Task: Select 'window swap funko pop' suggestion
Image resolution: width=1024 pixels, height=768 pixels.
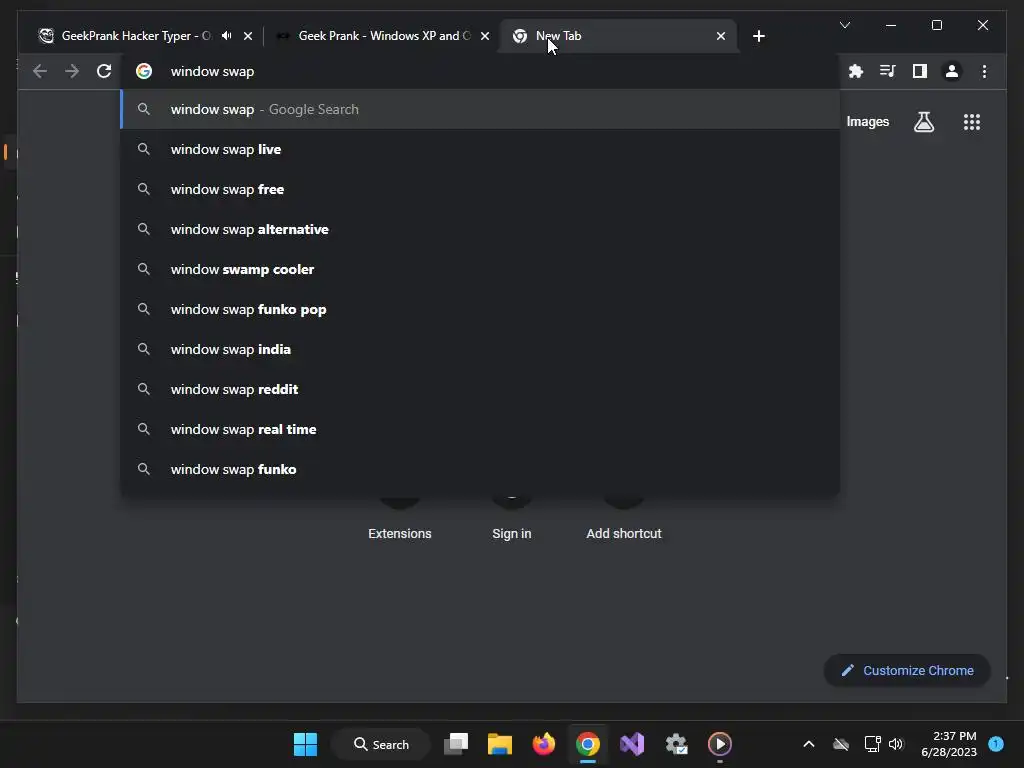Action: [x=480, y=309]
